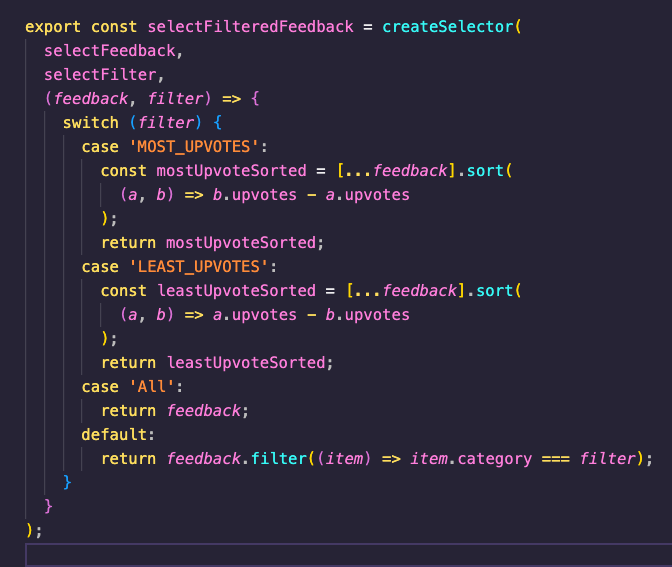This screenshot has height=567, width=672.
Task: Click the 'MOST_UPVOTES' string literal
Action: 194,147
